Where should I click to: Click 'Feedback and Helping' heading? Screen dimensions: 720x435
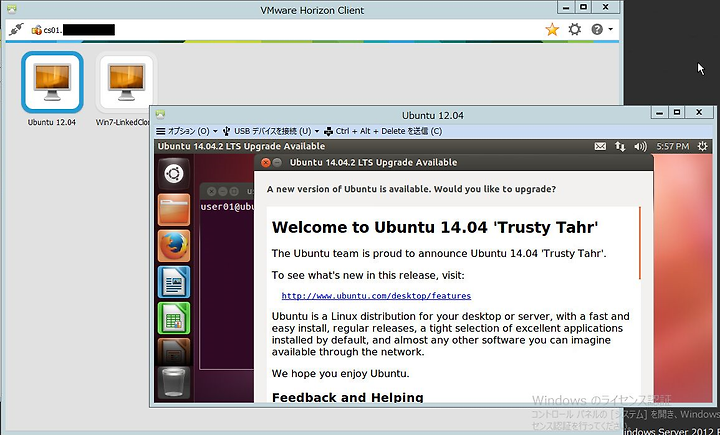[x=348, y=397]
